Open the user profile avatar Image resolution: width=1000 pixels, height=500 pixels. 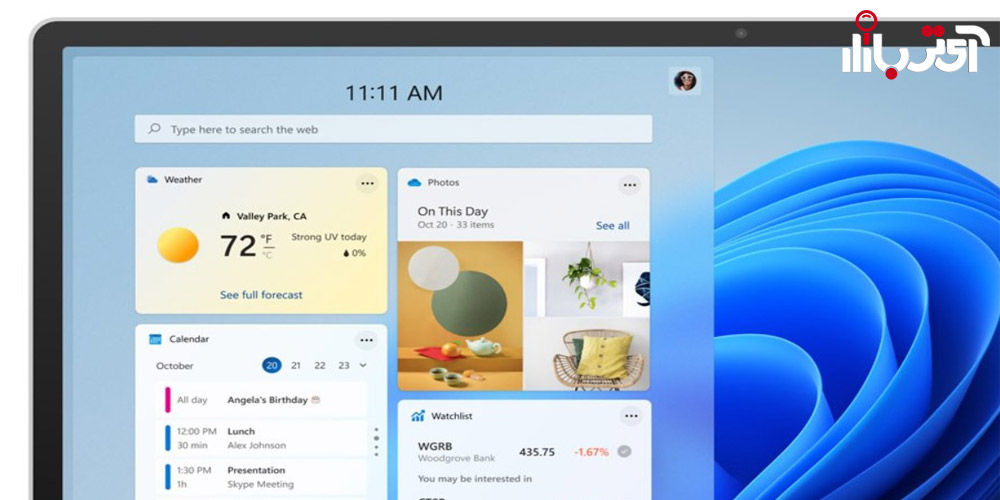click(685, 81)
